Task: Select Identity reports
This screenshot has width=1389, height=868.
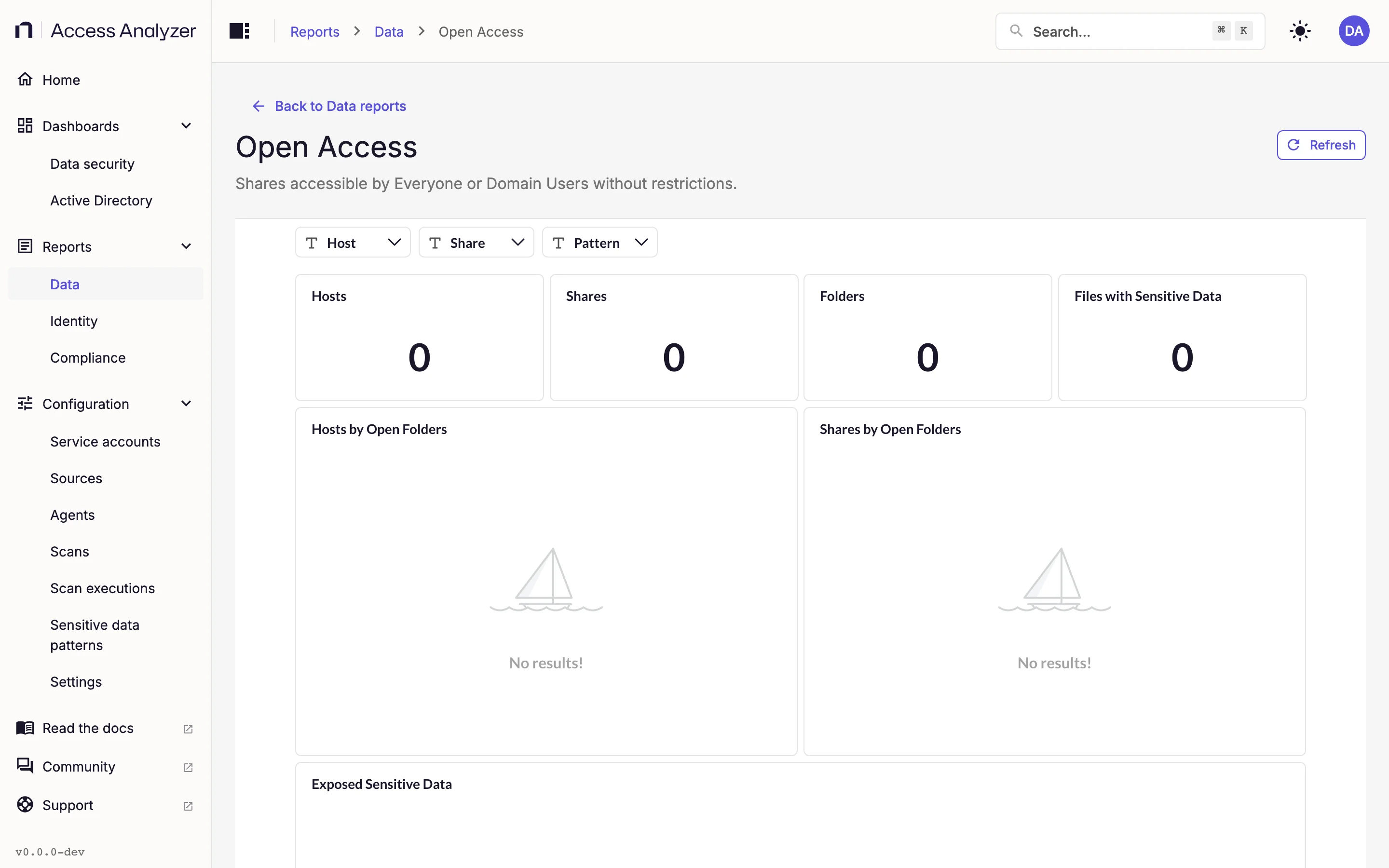Action: (x=106, y=321)
